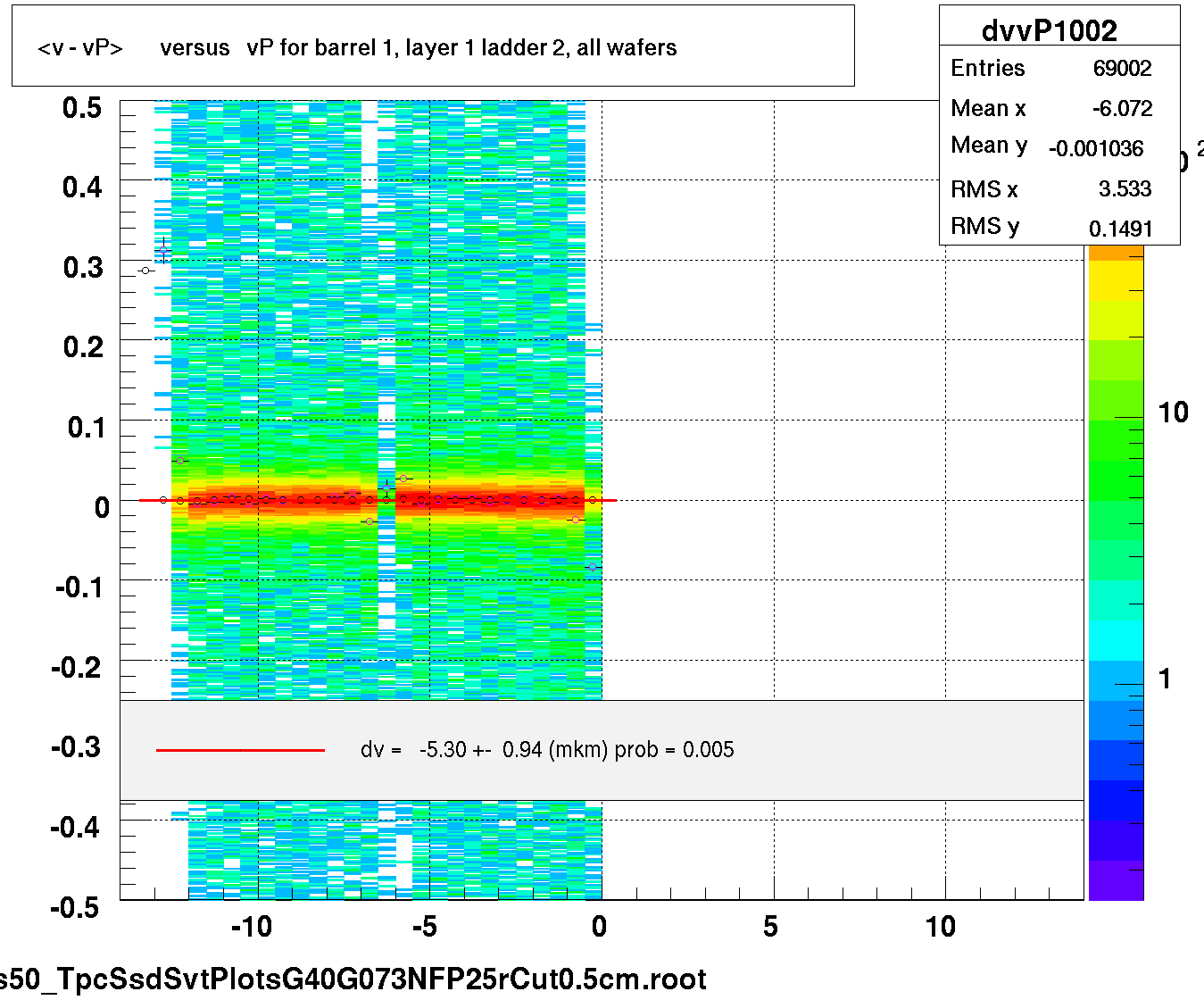Click the x-axis label -10
Screen dimensions: 1204x1000
click(252, 927)
